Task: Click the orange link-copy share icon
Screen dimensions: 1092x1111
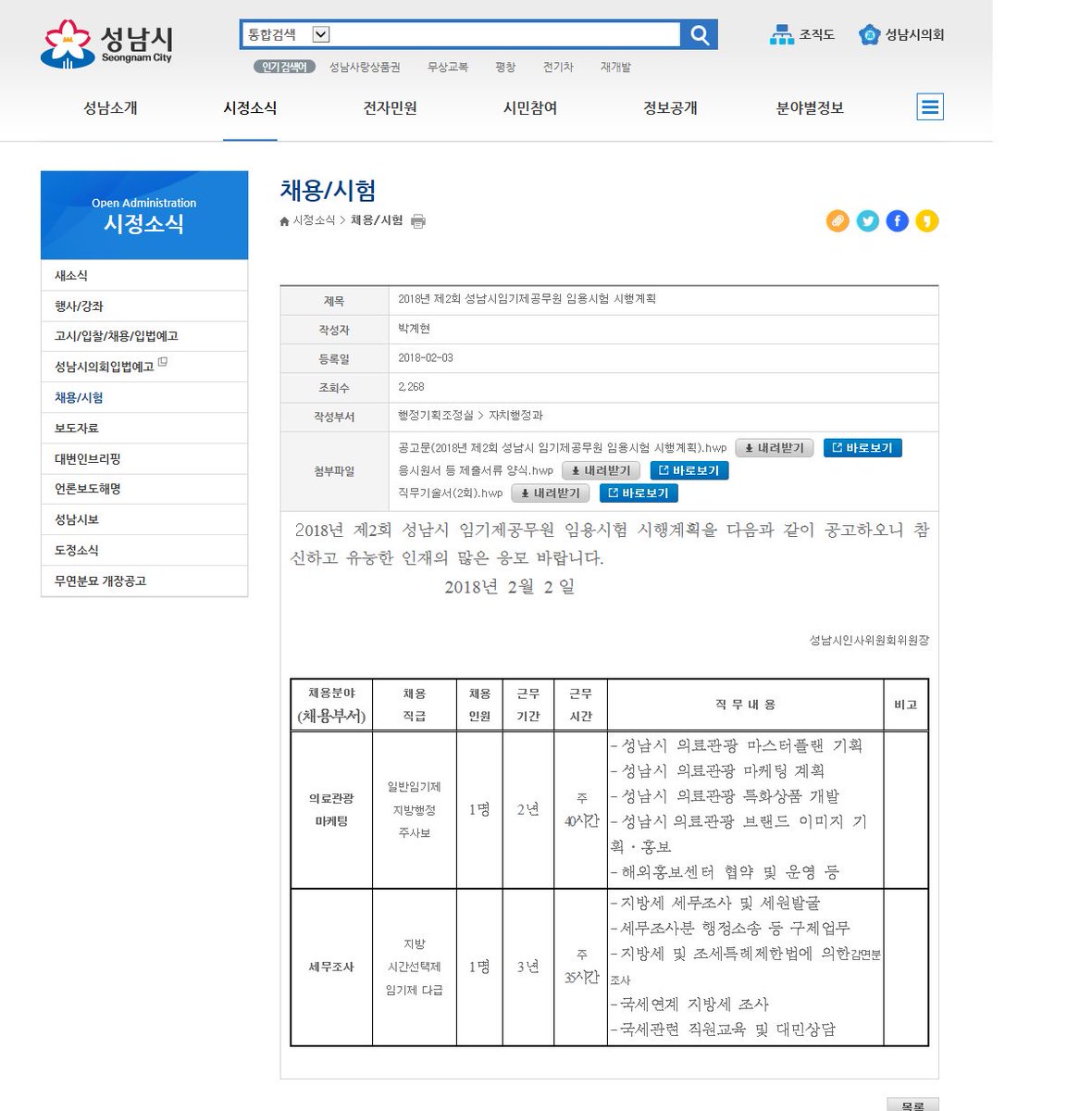Action: coord(837,220)
